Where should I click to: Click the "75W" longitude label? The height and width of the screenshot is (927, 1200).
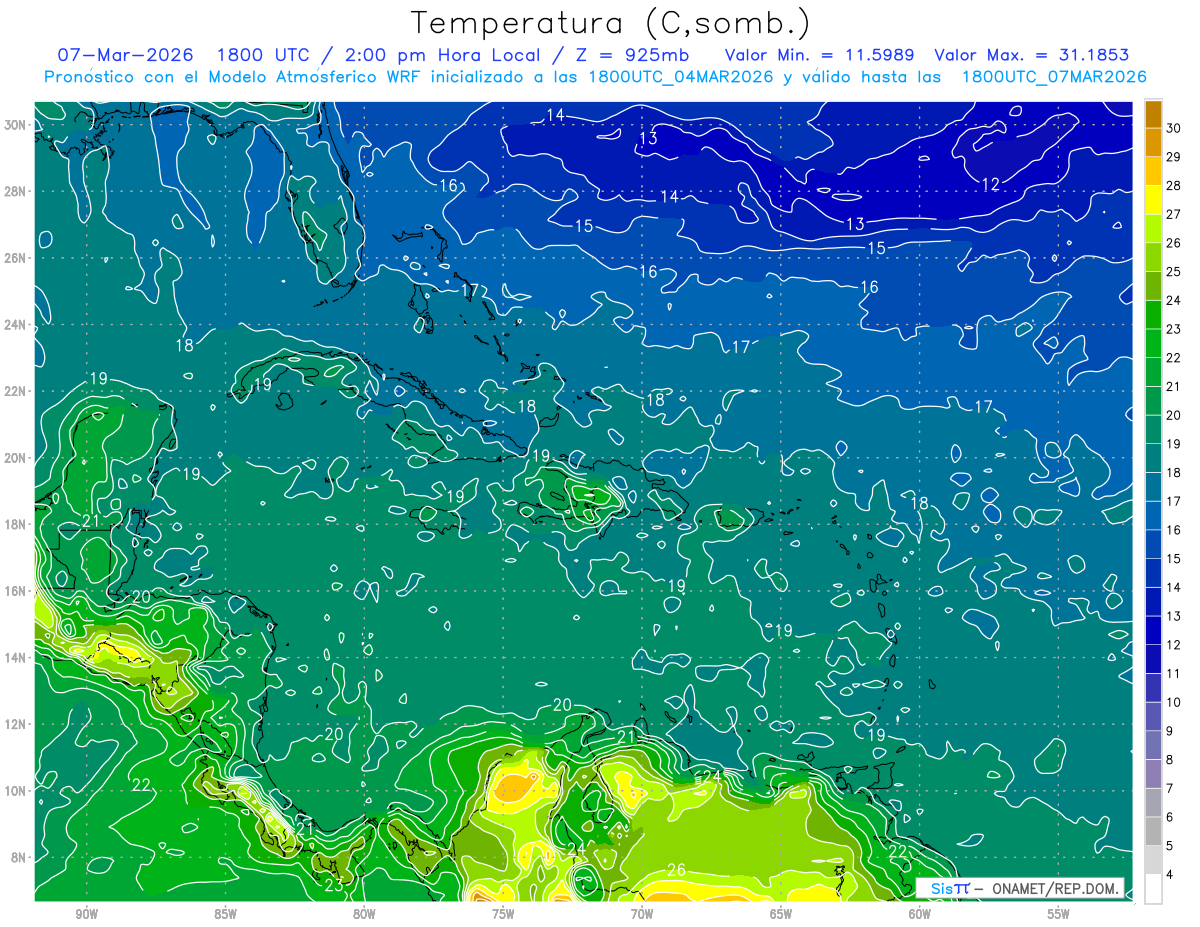pos(503,914)
